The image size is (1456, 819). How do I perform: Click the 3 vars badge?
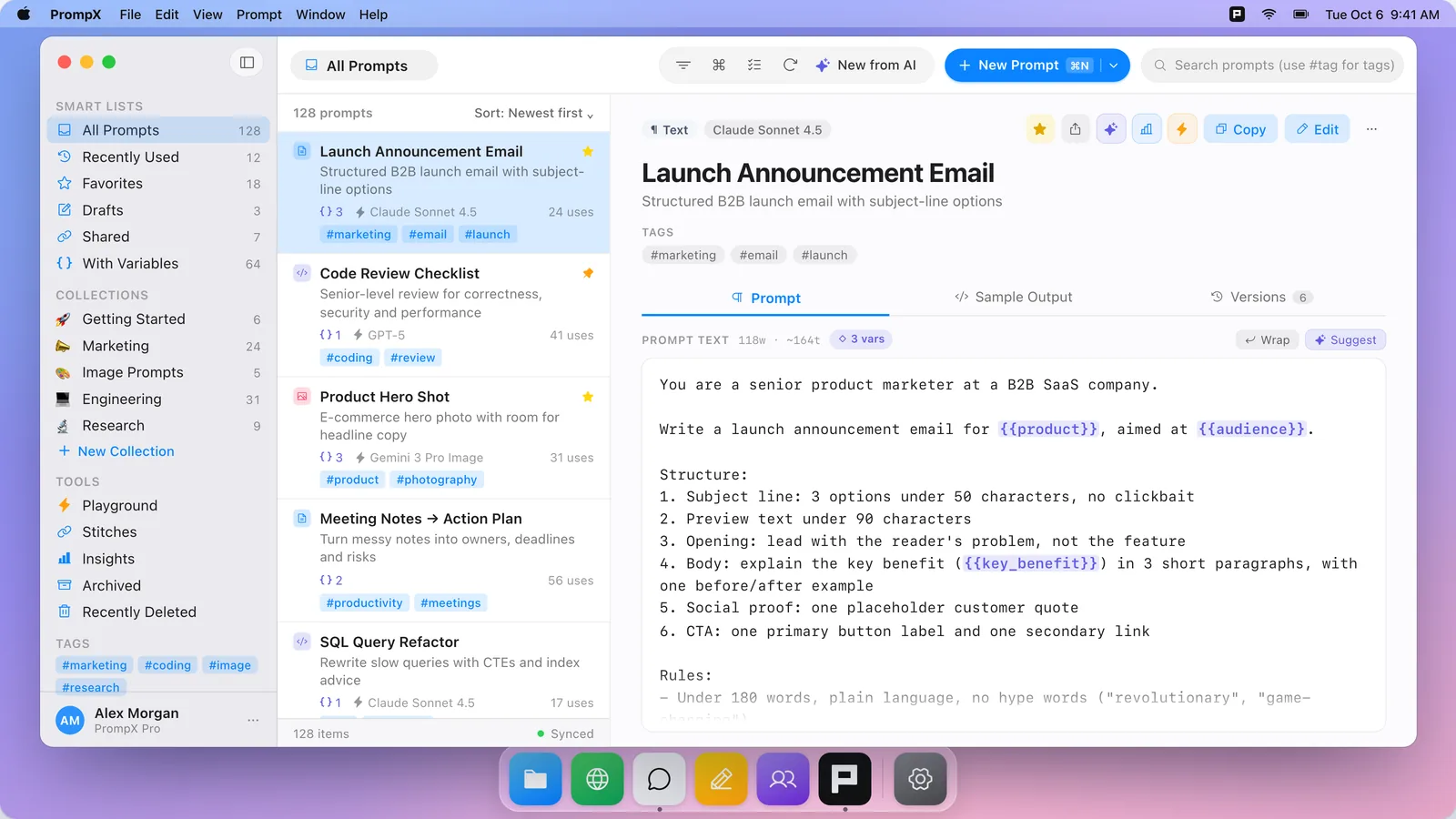[x=861, y=339]
